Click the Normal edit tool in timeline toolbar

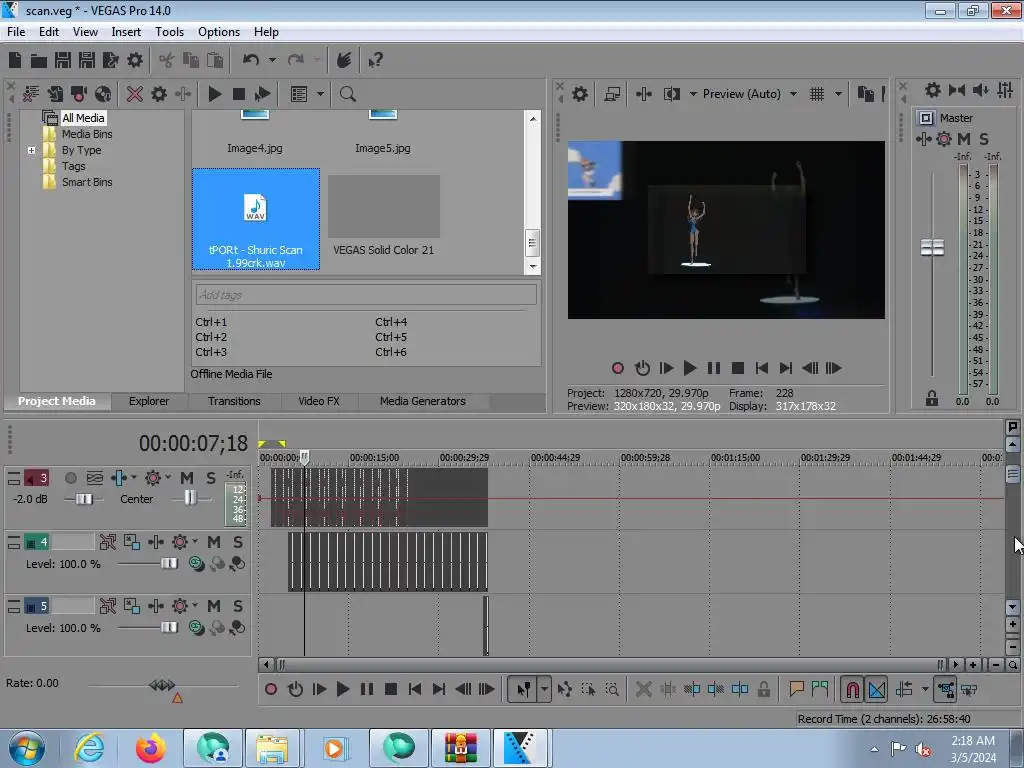pyautogui.click(x=524, y=689)
